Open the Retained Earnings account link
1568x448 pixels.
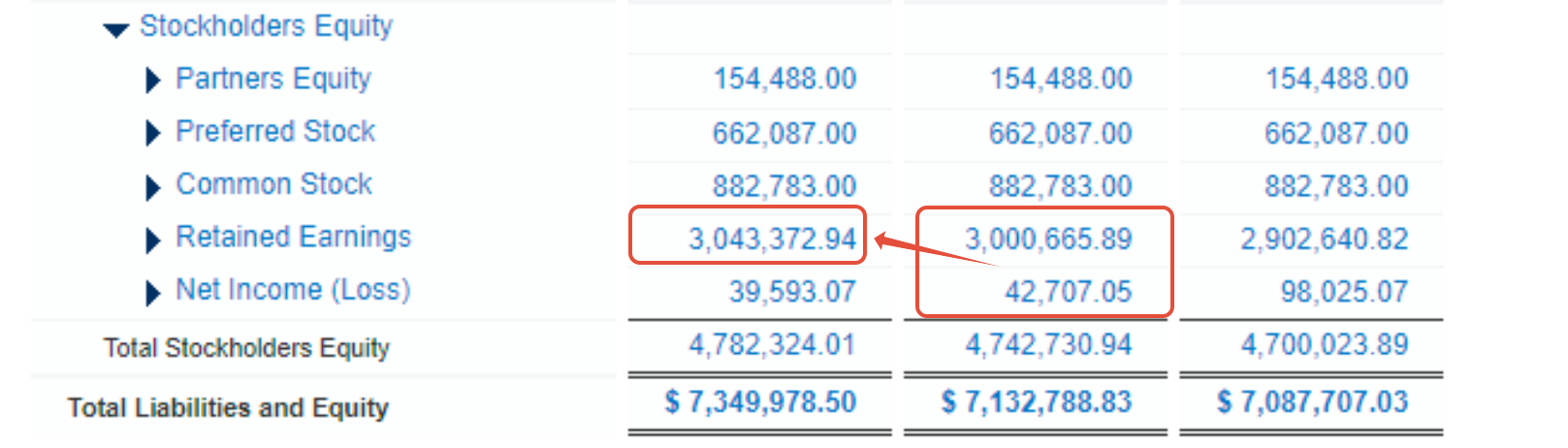[x=293, y=237]
